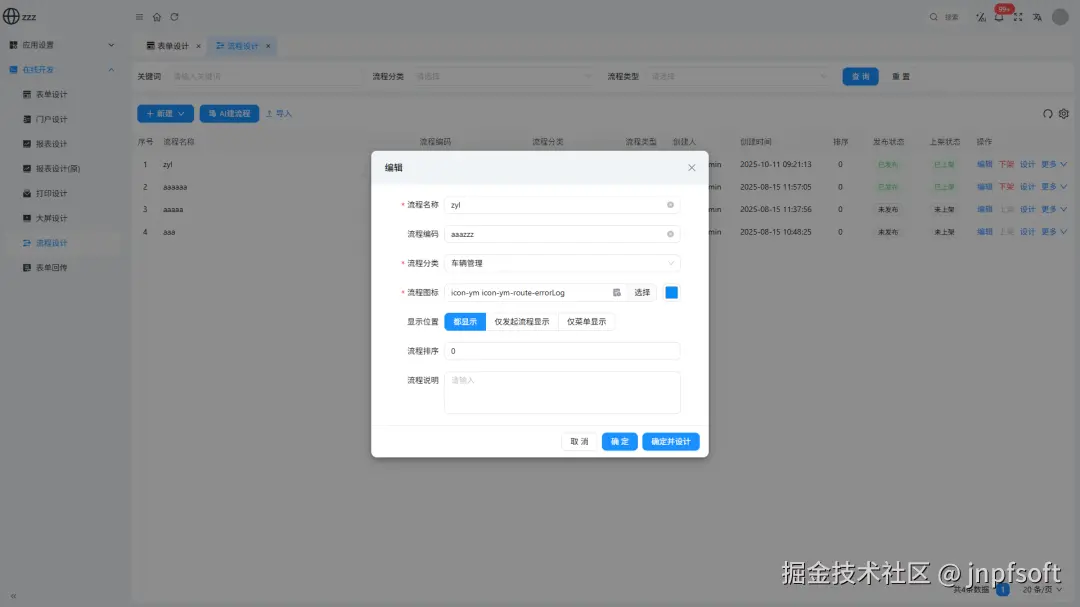Enter fullscreen via the expand icon

(x=1017, y=17)
